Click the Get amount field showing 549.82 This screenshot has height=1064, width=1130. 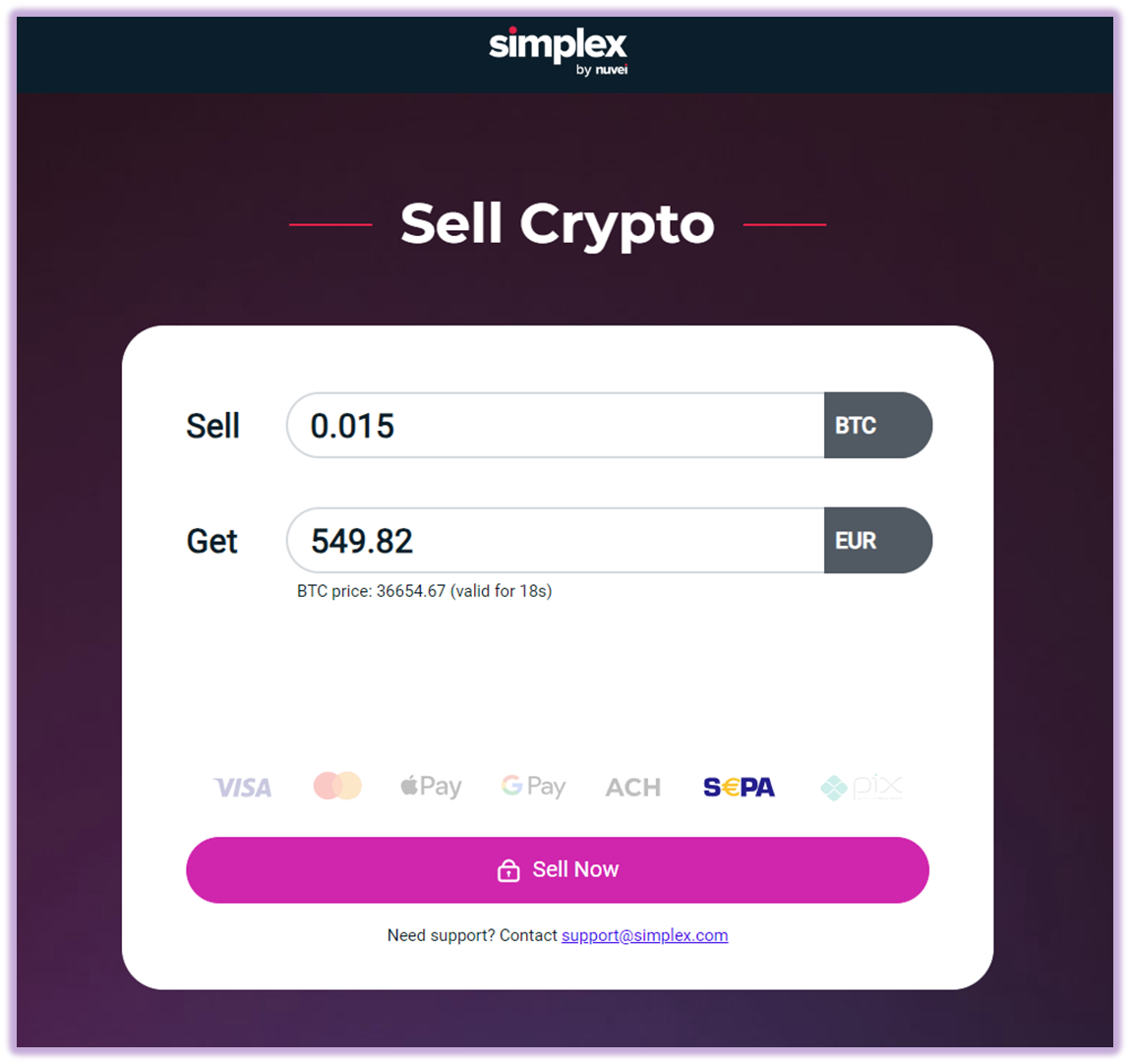point(556,540)
